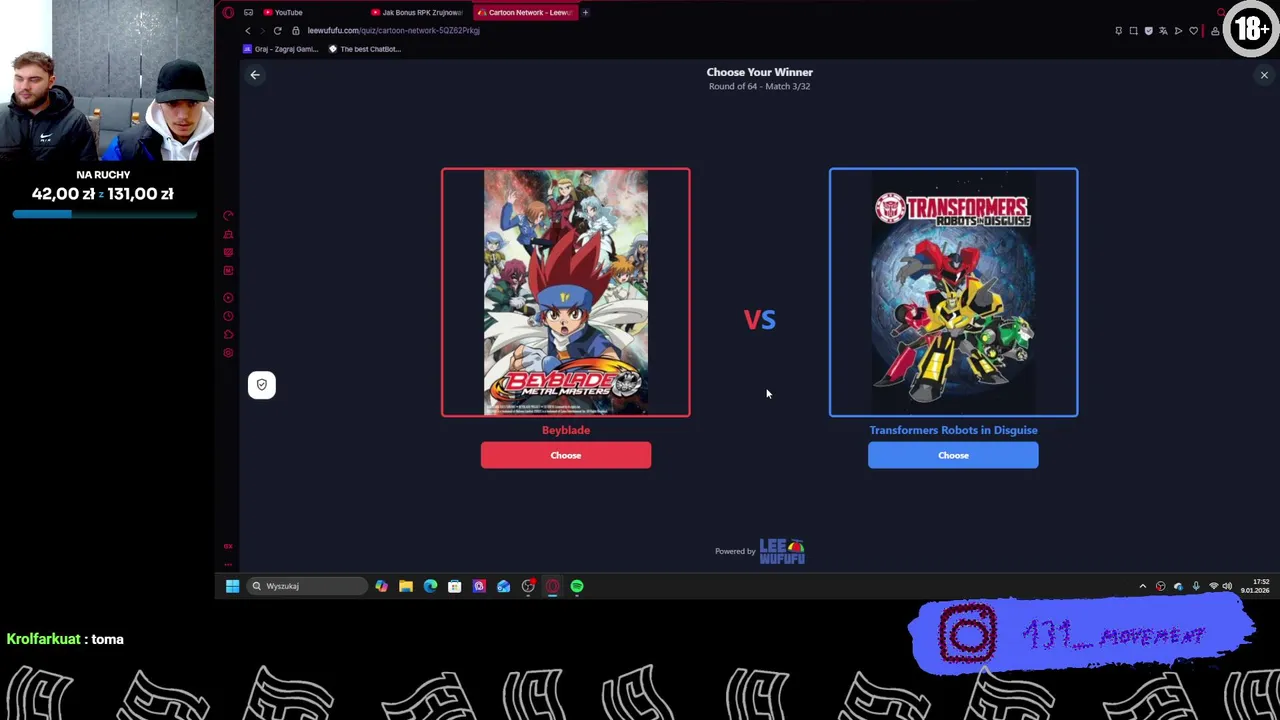
Task: Click the Wyszukaj taskbar search box
Action: pyautogui.click(x=308, y=586)
